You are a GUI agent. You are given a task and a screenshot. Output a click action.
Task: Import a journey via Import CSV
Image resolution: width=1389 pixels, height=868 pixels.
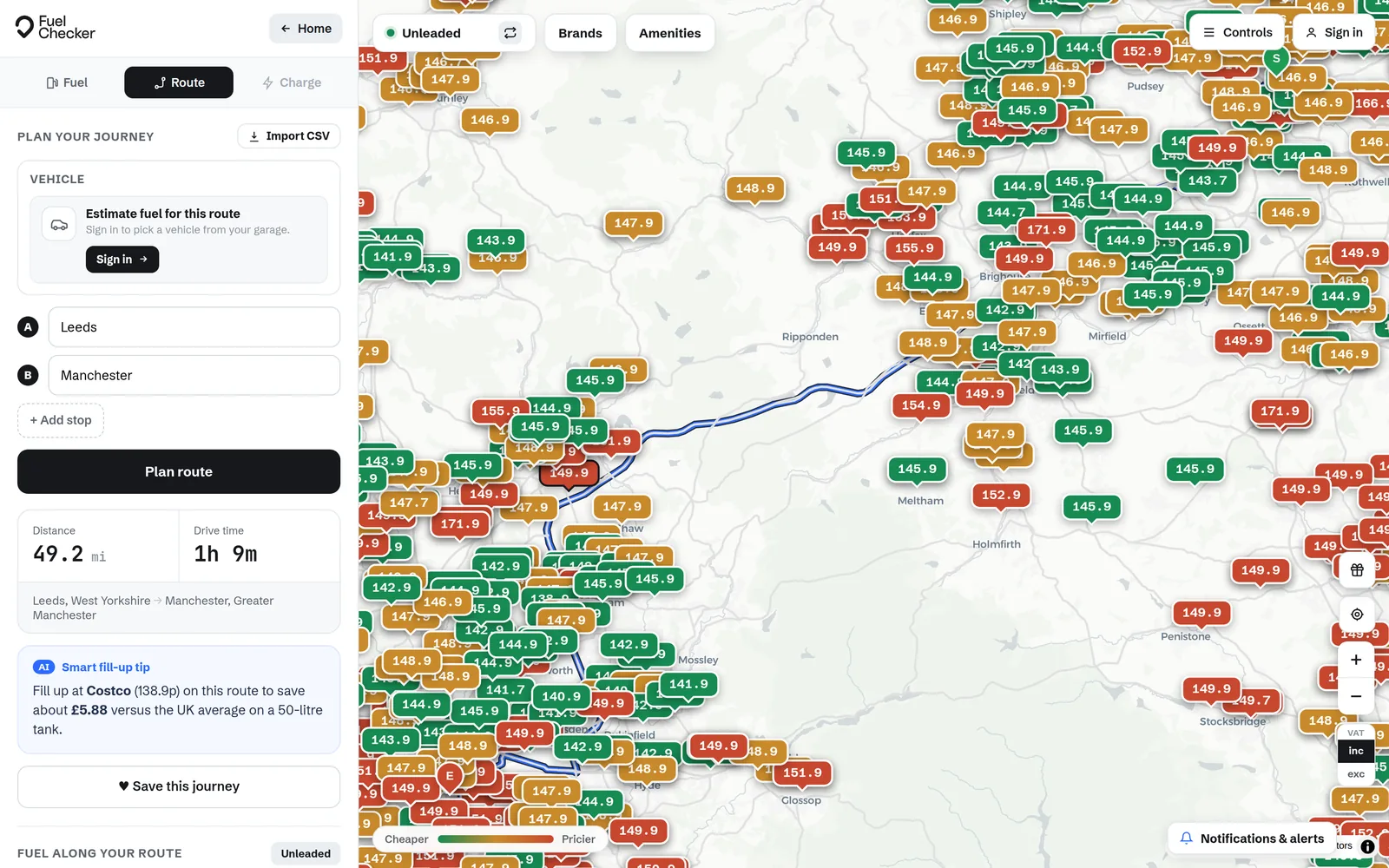(289, 136)
